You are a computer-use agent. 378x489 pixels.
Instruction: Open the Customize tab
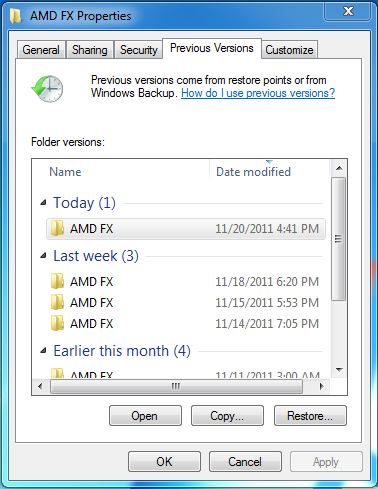tap(289, 50)
